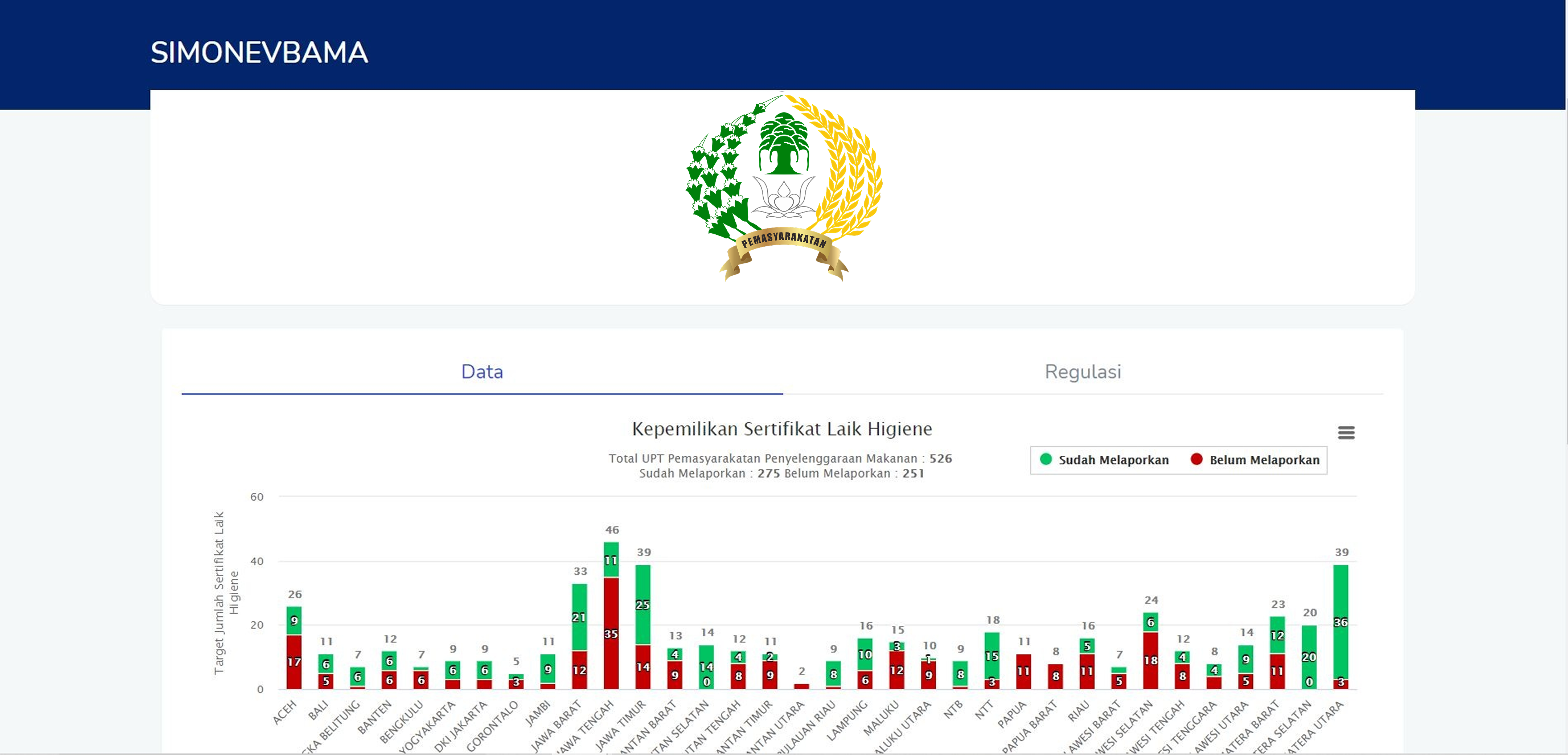Click subtitle "Total UPT Pemasyarakatan Penyelenggaraan Makanan : 526"
The image size is (1568, 755).
(x=780, y=459)
